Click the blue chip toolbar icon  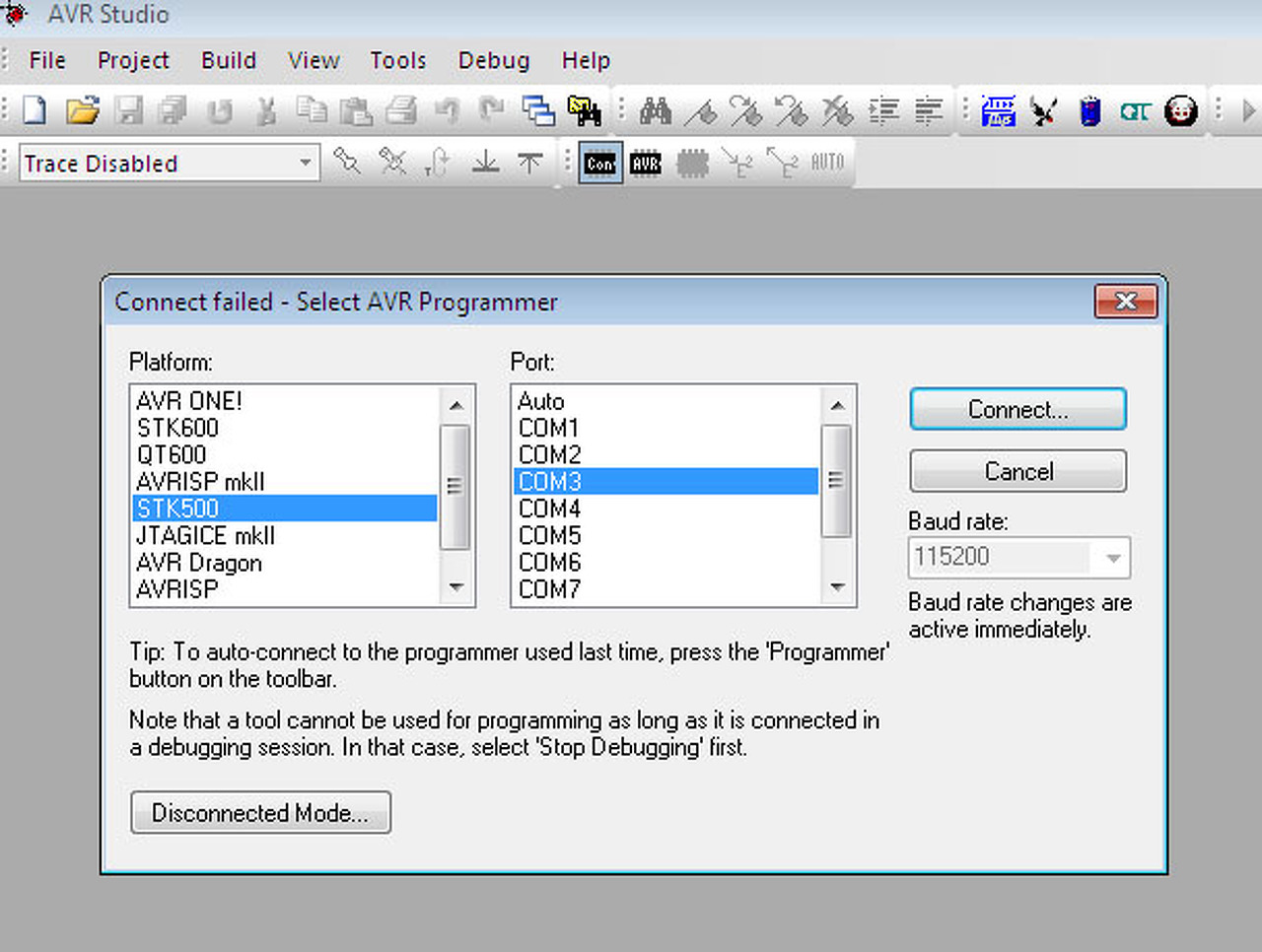[x=999, y=109]
